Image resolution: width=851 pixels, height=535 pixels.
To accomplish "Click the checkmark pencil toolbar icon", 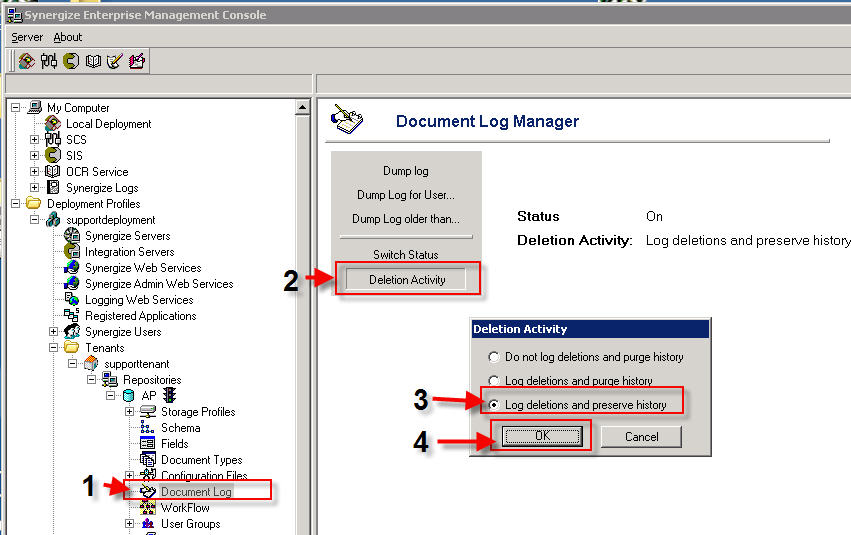I will tap(115, 61).
